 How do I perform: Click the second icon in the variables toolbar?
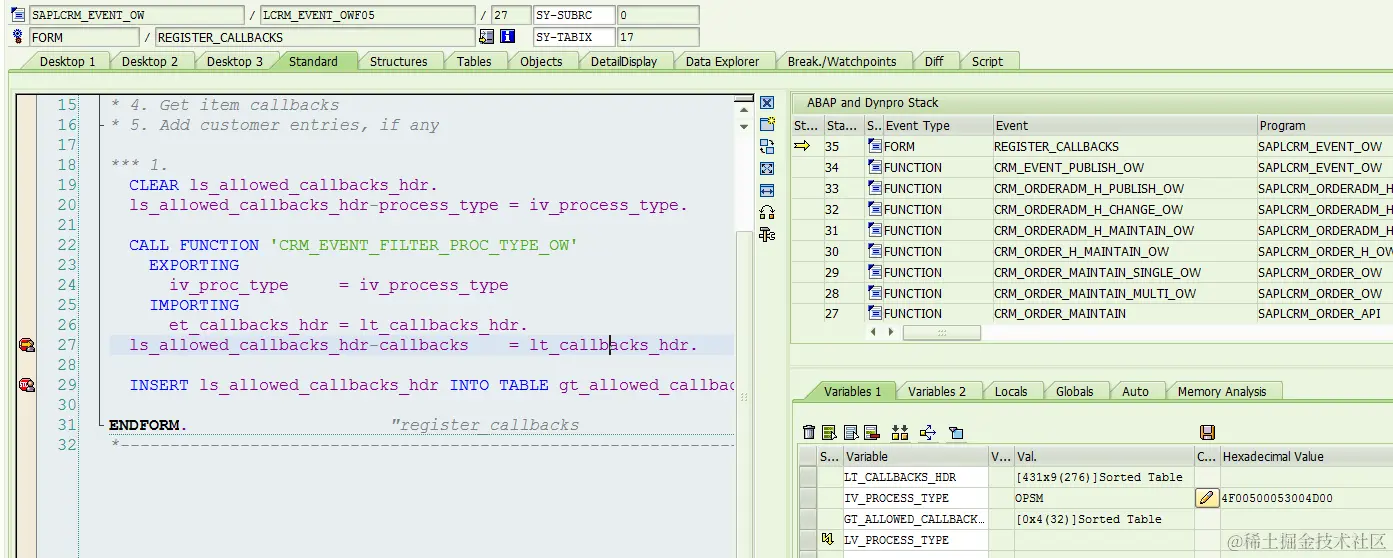click(x=829, y=432)
